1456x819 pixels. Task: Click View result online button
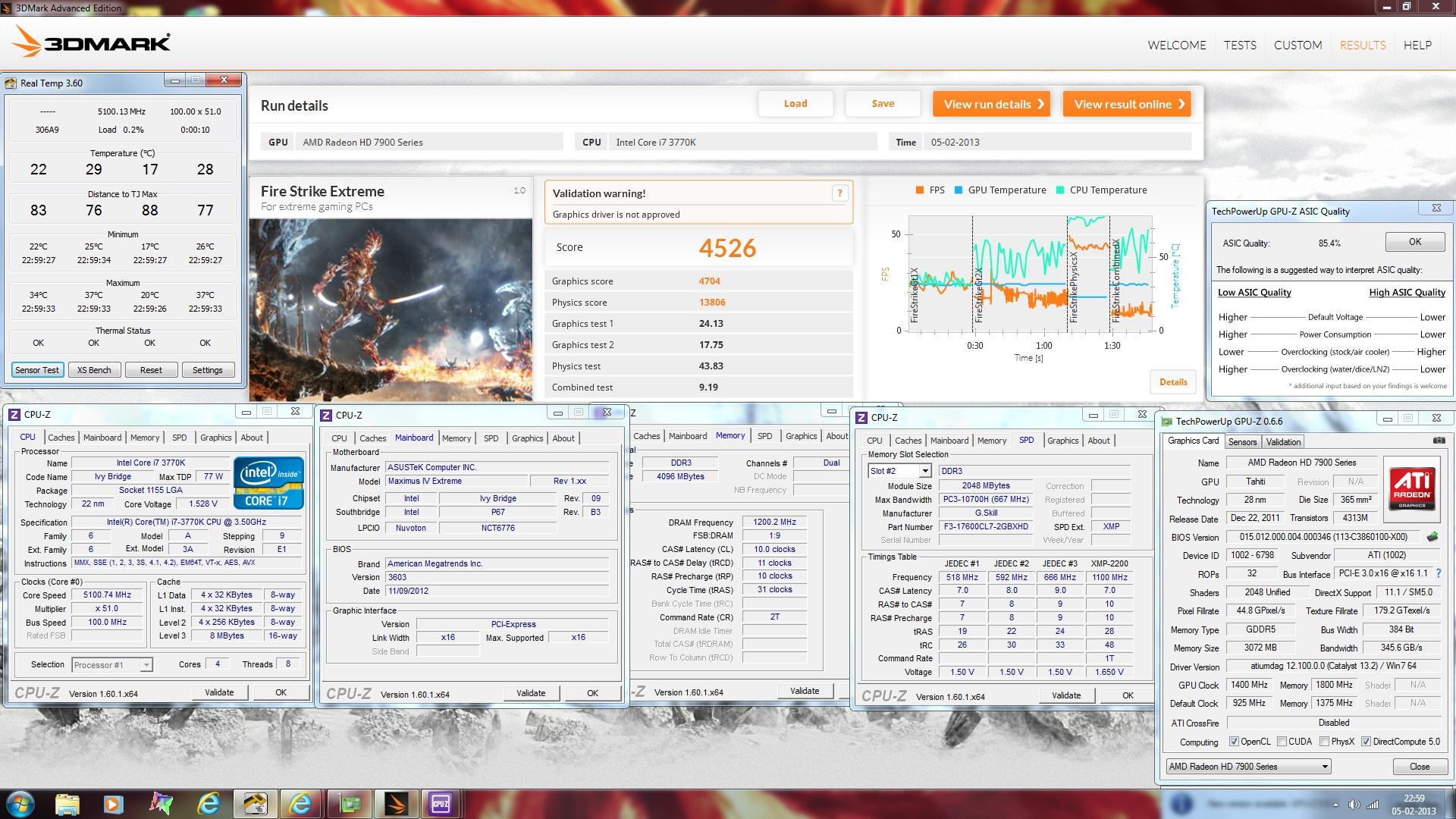[x=1127, y=104]
